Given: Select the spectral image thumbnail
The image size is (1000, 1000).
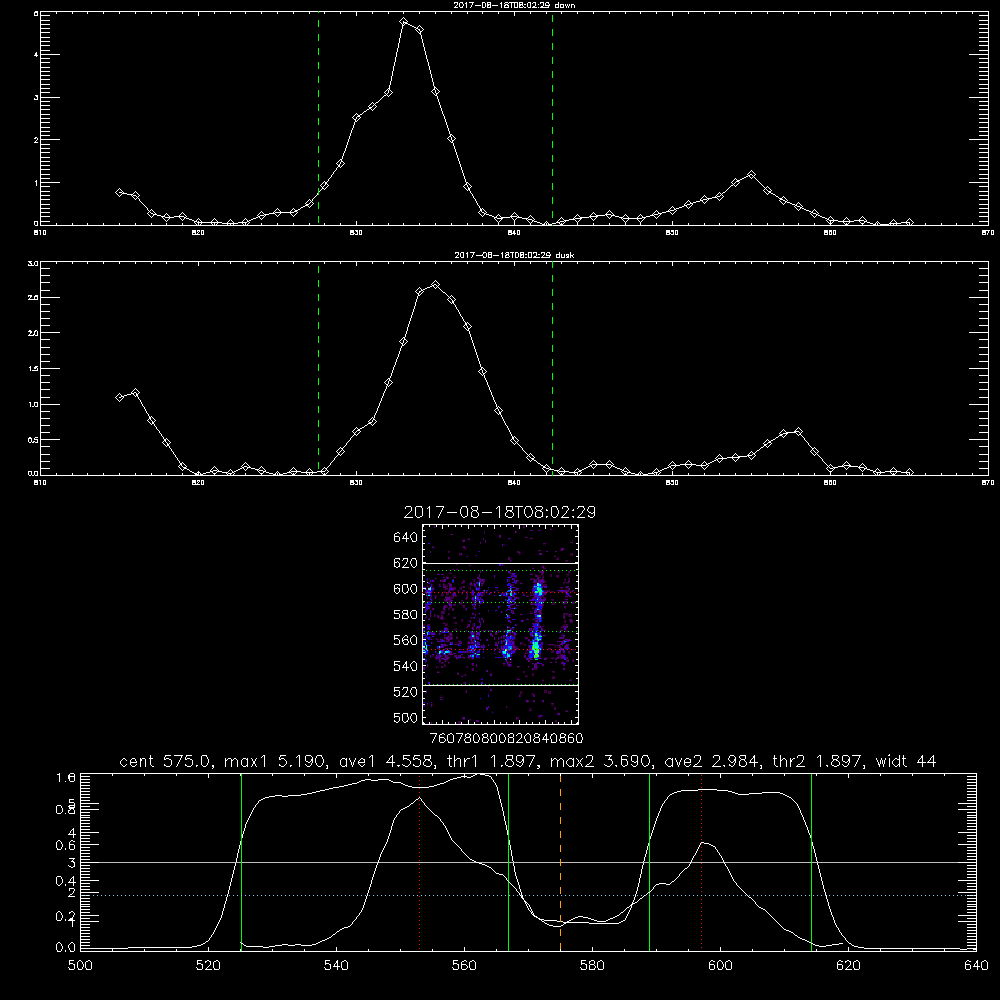Looking at the screenshot, I should [500, 624].
